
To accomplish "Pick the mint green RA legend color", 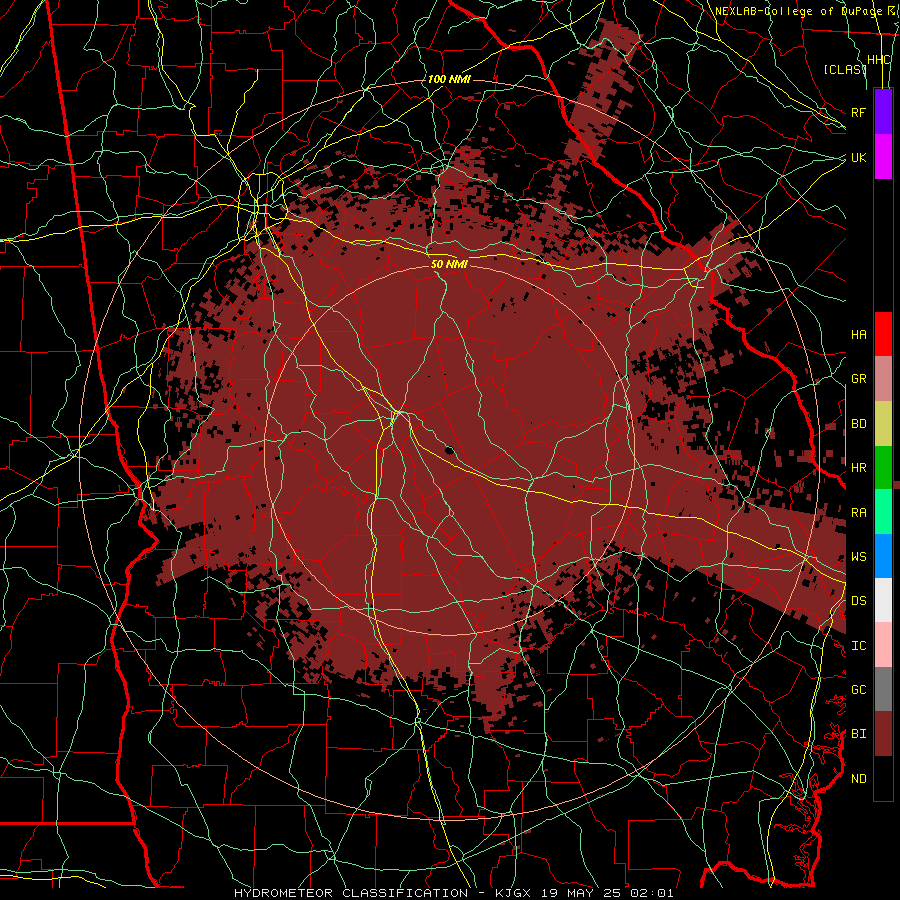I will tap(883, 512).
